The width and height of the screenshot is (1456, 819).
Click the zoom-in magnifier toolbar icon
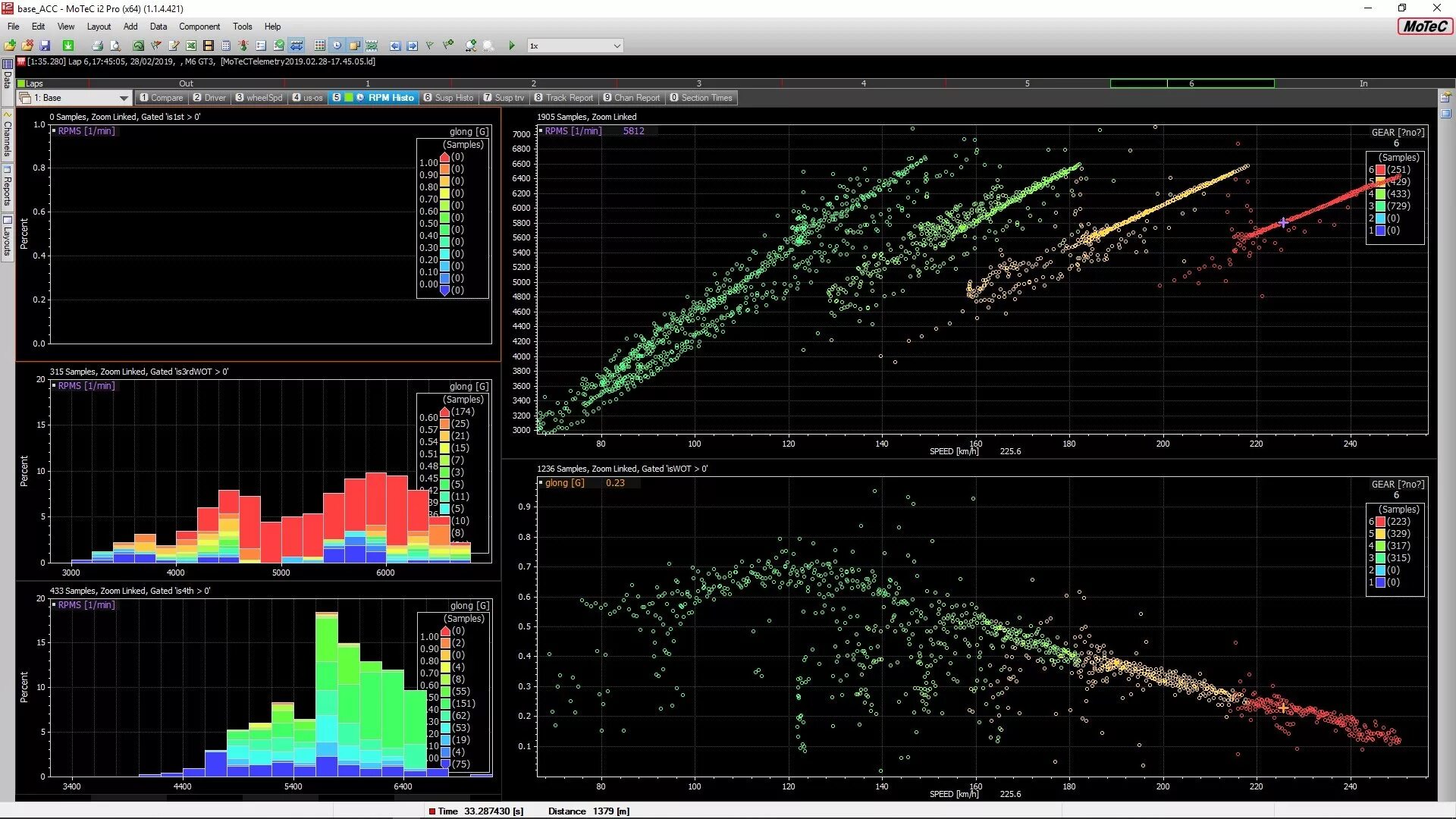pyautogui.click(x=471, y=45)
